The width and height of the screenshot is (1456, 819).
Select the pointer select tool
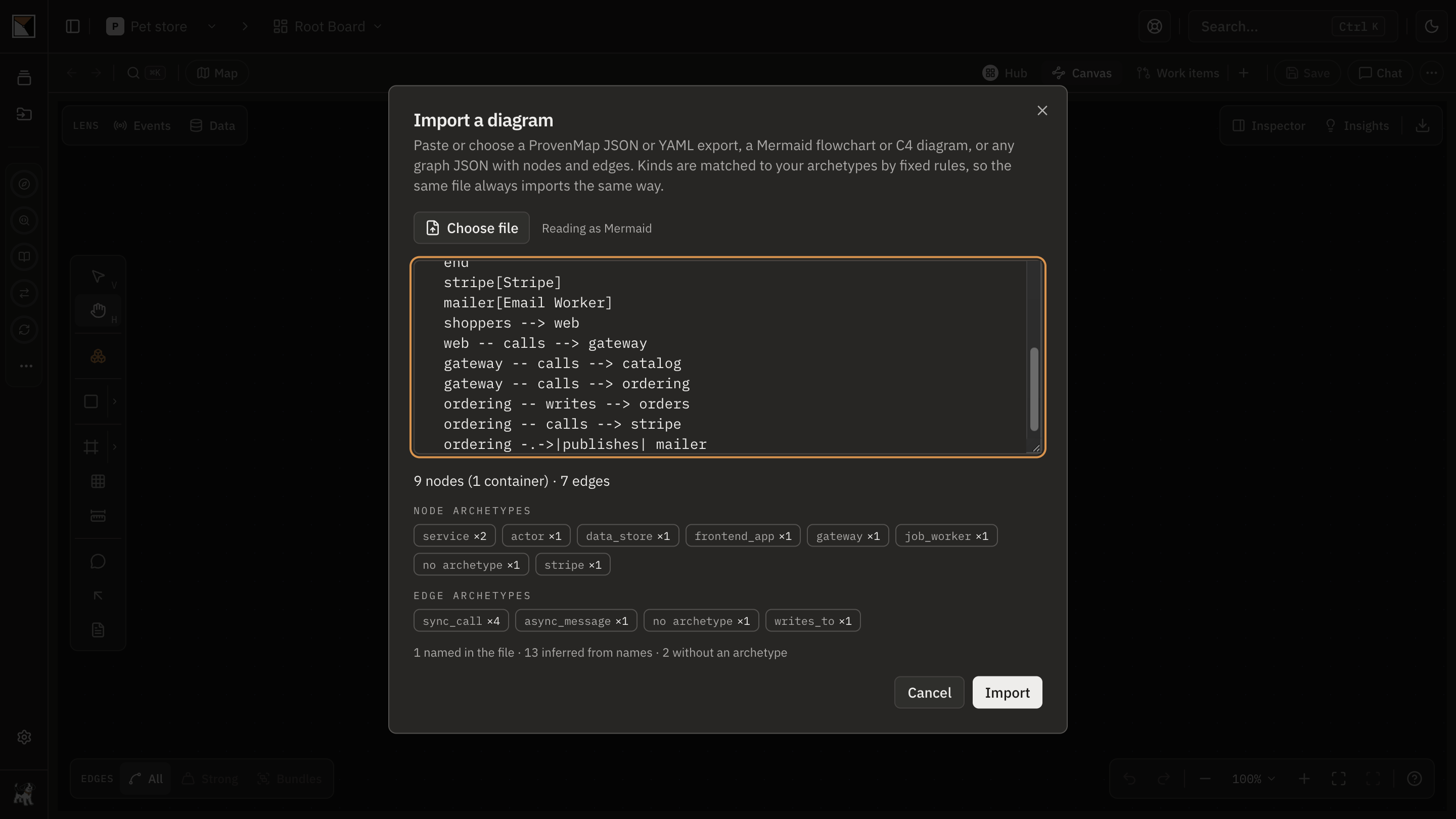tap(98, 277)
